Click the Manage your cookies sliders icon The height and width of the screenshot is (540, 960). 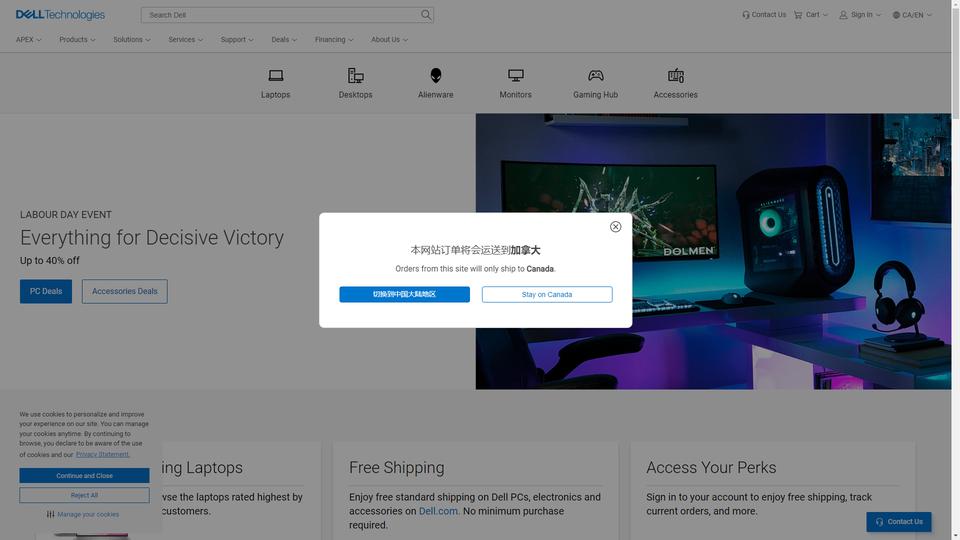51,514
